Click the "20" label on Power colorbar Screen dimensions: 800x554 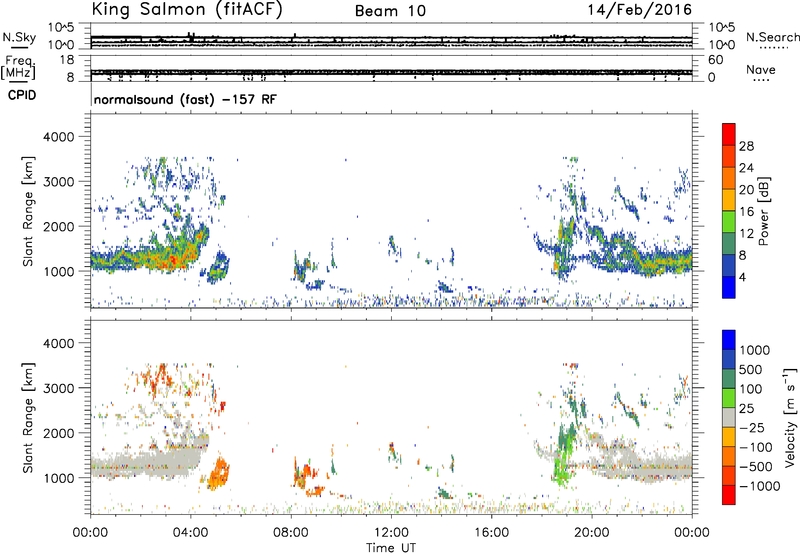(x=746, y=190)
